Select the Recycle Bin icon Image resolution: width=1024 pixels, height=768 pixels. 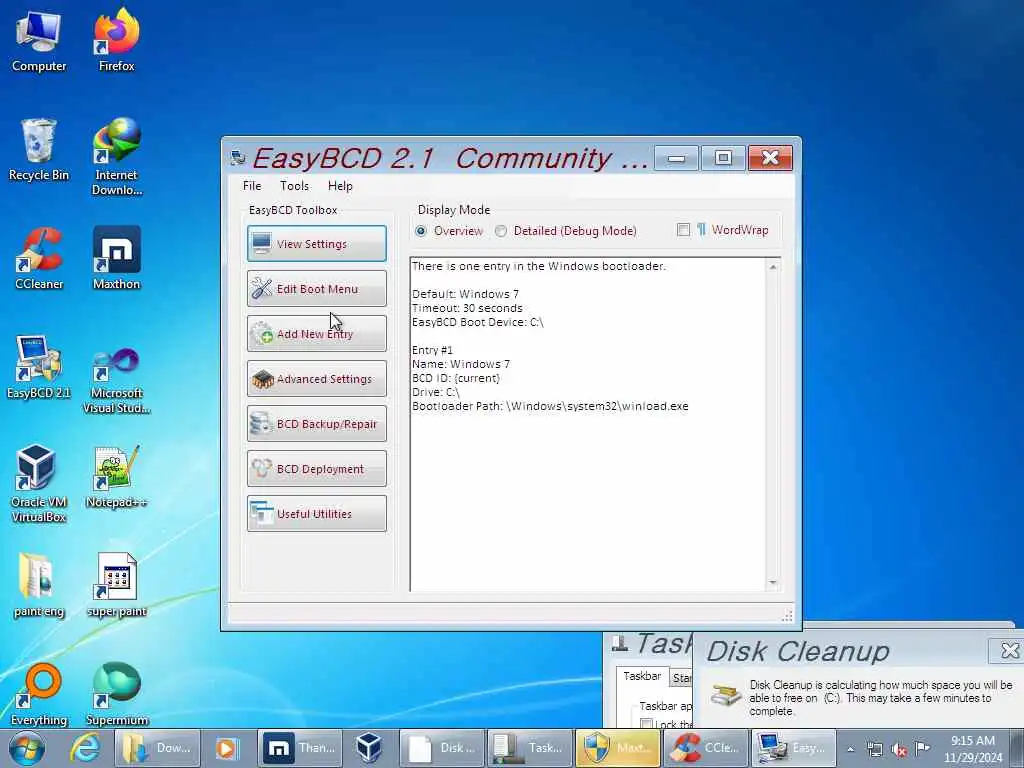coord(39,150)
